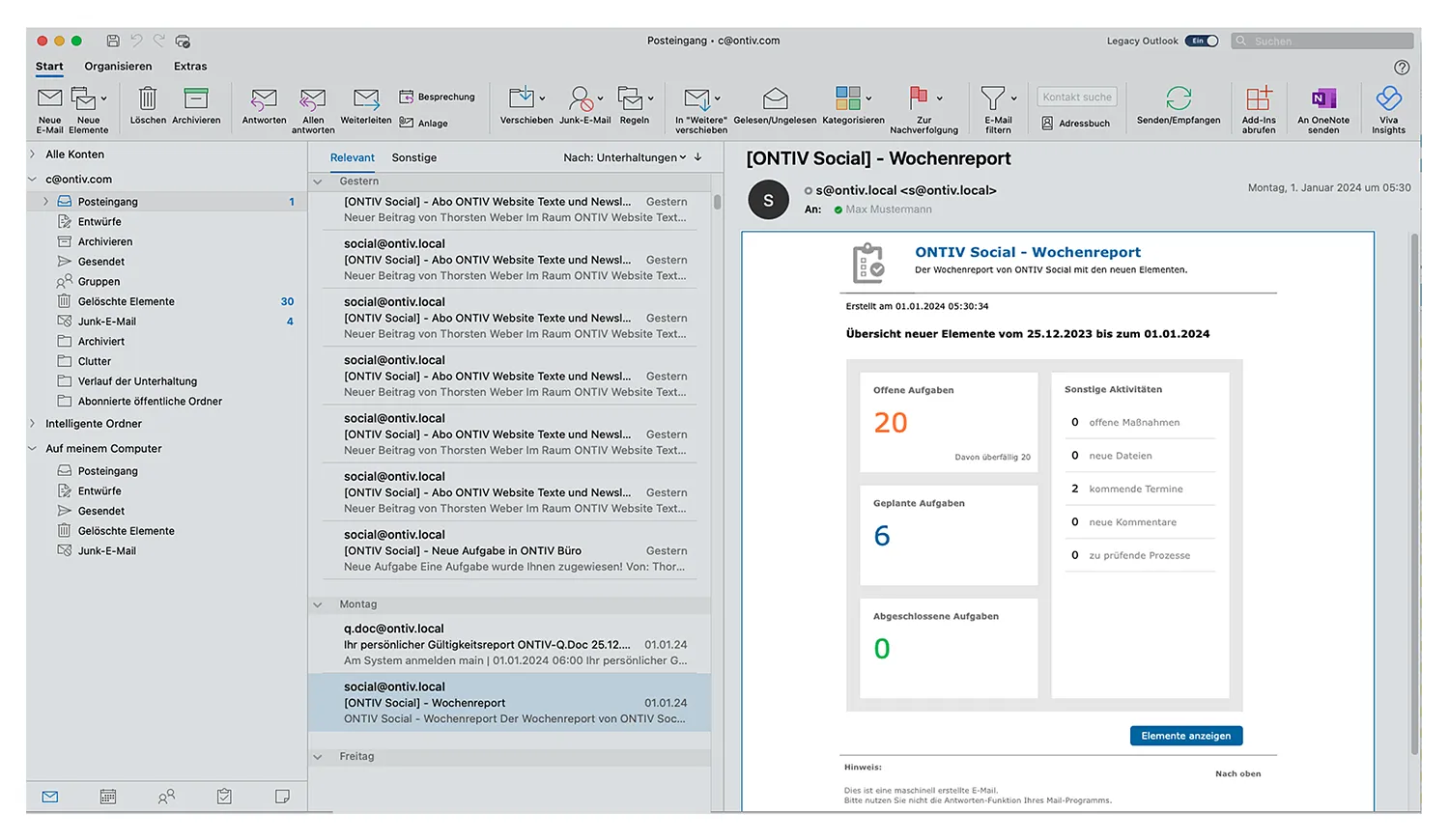Toggle sort direction arrow in message list

698,157
